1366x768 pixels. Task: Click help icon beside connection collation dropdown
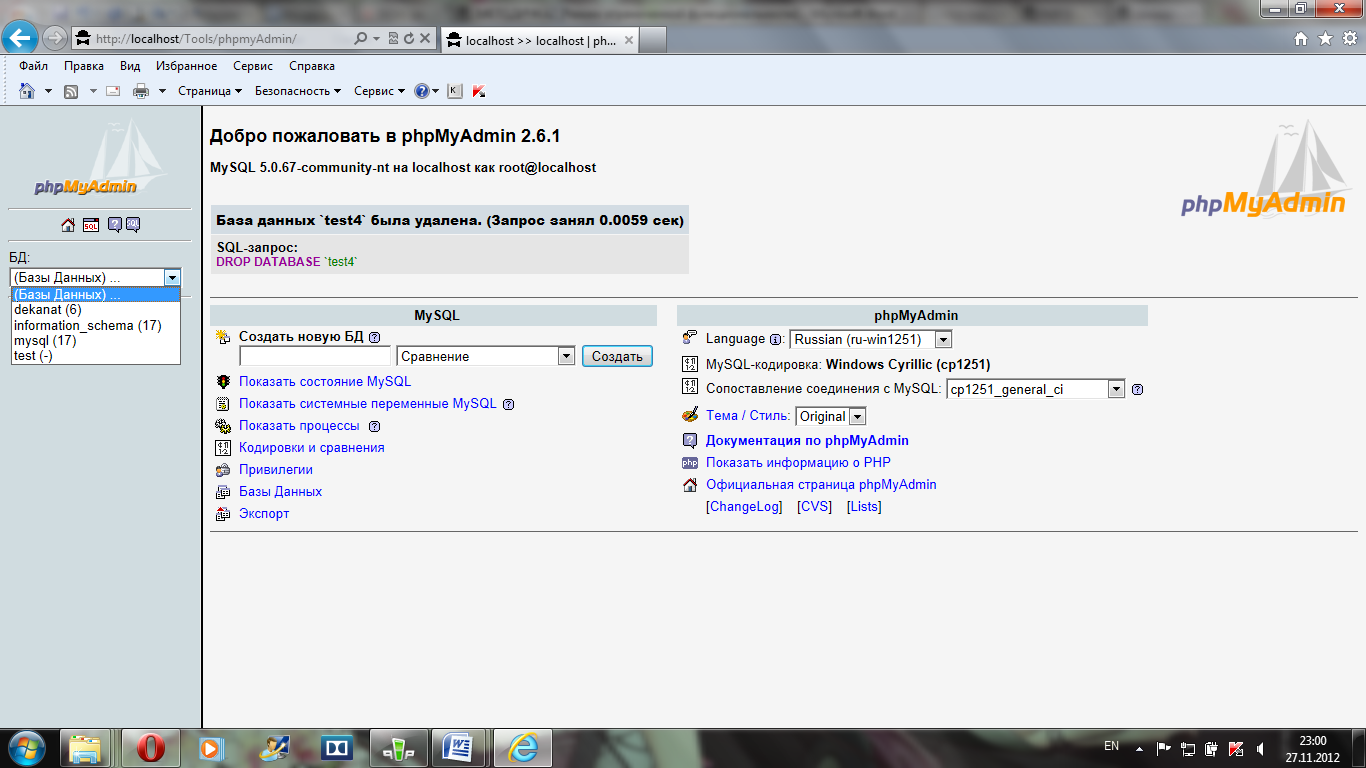point(1137,389)
